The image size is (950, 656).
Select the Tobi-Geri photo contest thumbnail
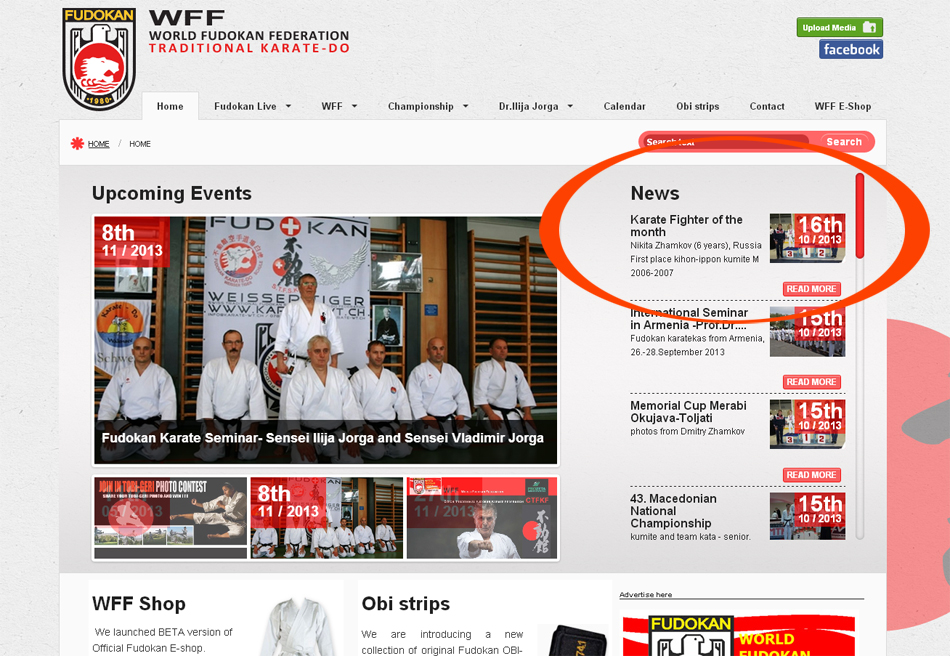point(171,518)
